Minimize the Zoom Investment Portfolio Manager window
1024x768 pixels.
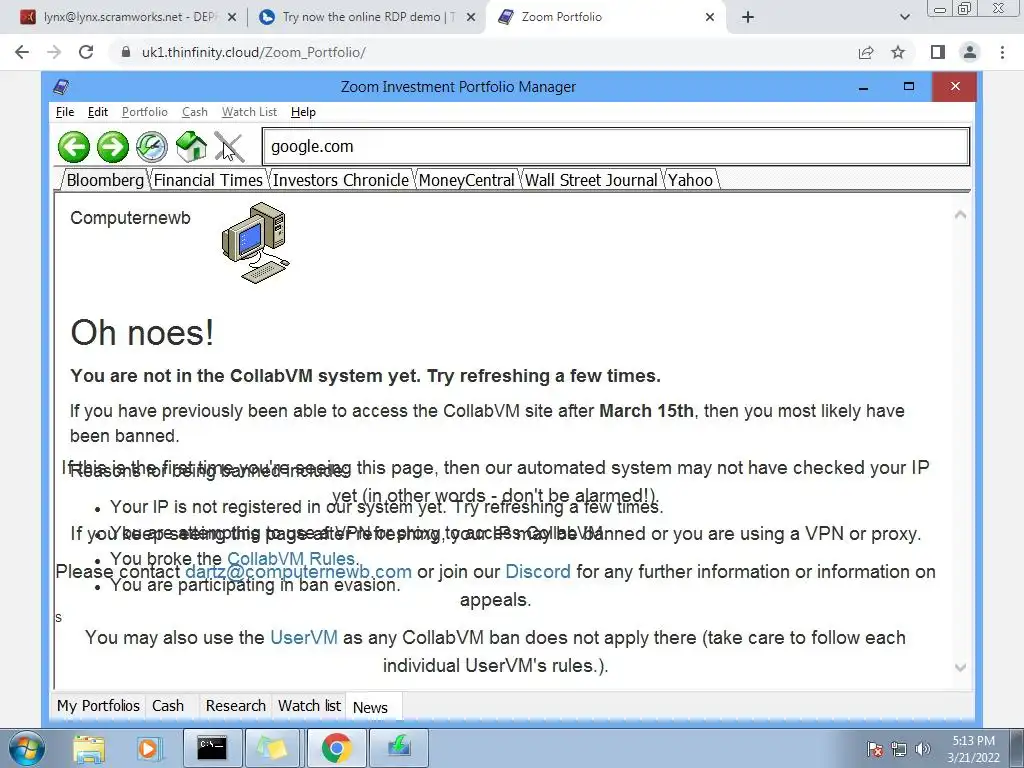863,87
